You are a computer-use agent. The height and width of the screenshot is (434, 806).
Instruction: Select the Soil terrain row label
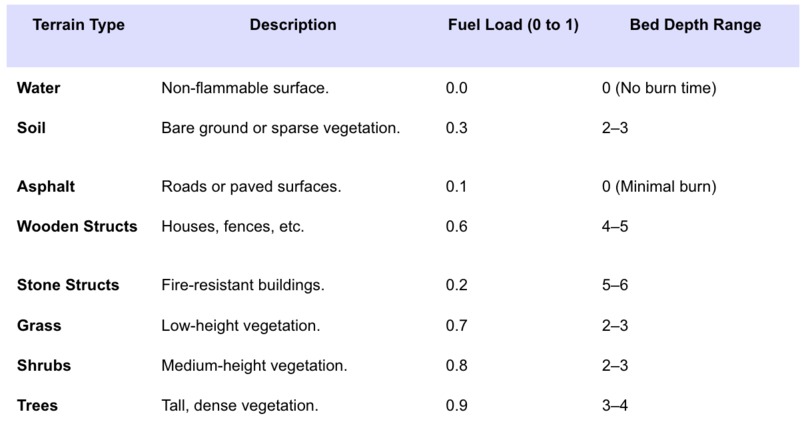pos(31,128)
